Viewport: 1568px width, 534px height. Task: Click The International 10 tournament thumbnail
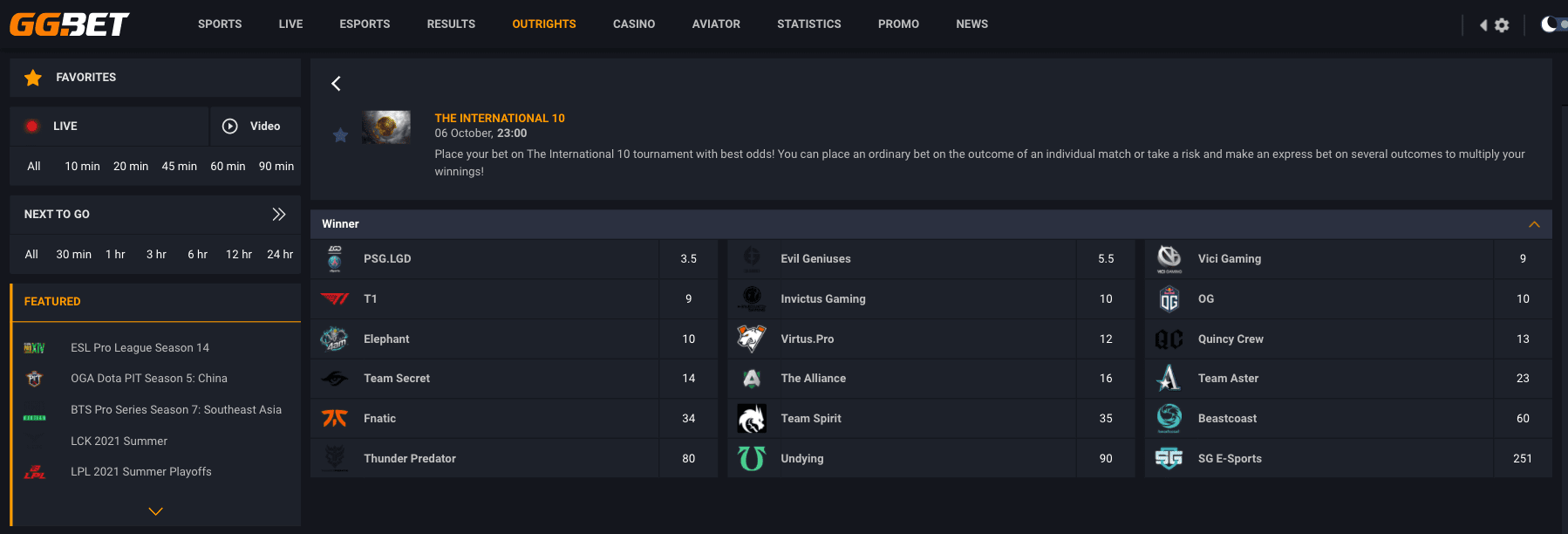(386, 127)
